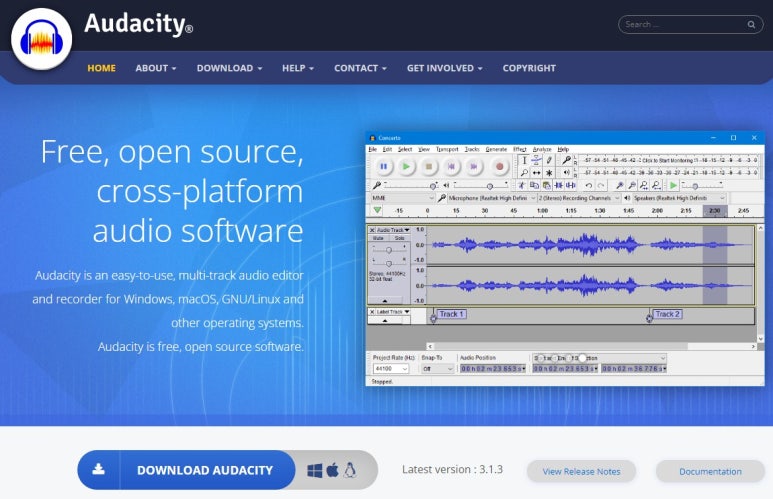This screenshot has width=773, height=499.
Task: Select the Draw pencil tool
Action: [549, 160]
